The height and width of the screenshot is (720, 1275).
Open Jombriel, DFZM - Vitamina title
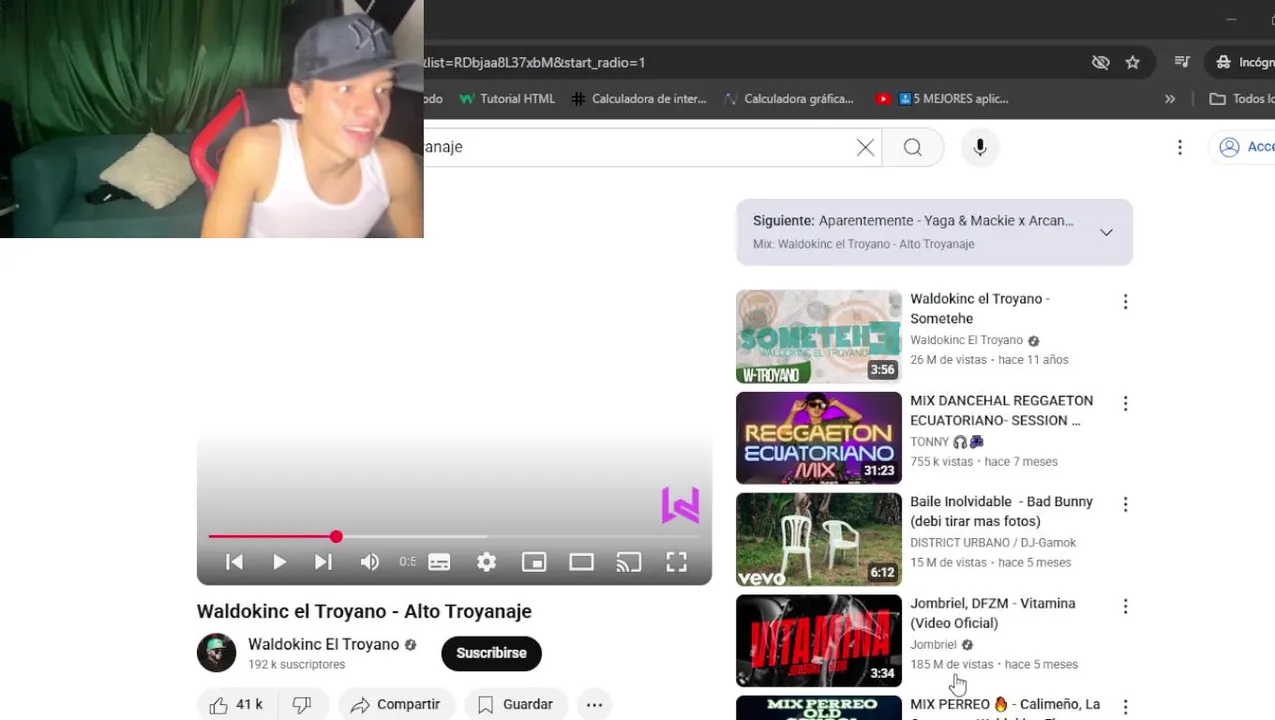click(x=993, y=613)
